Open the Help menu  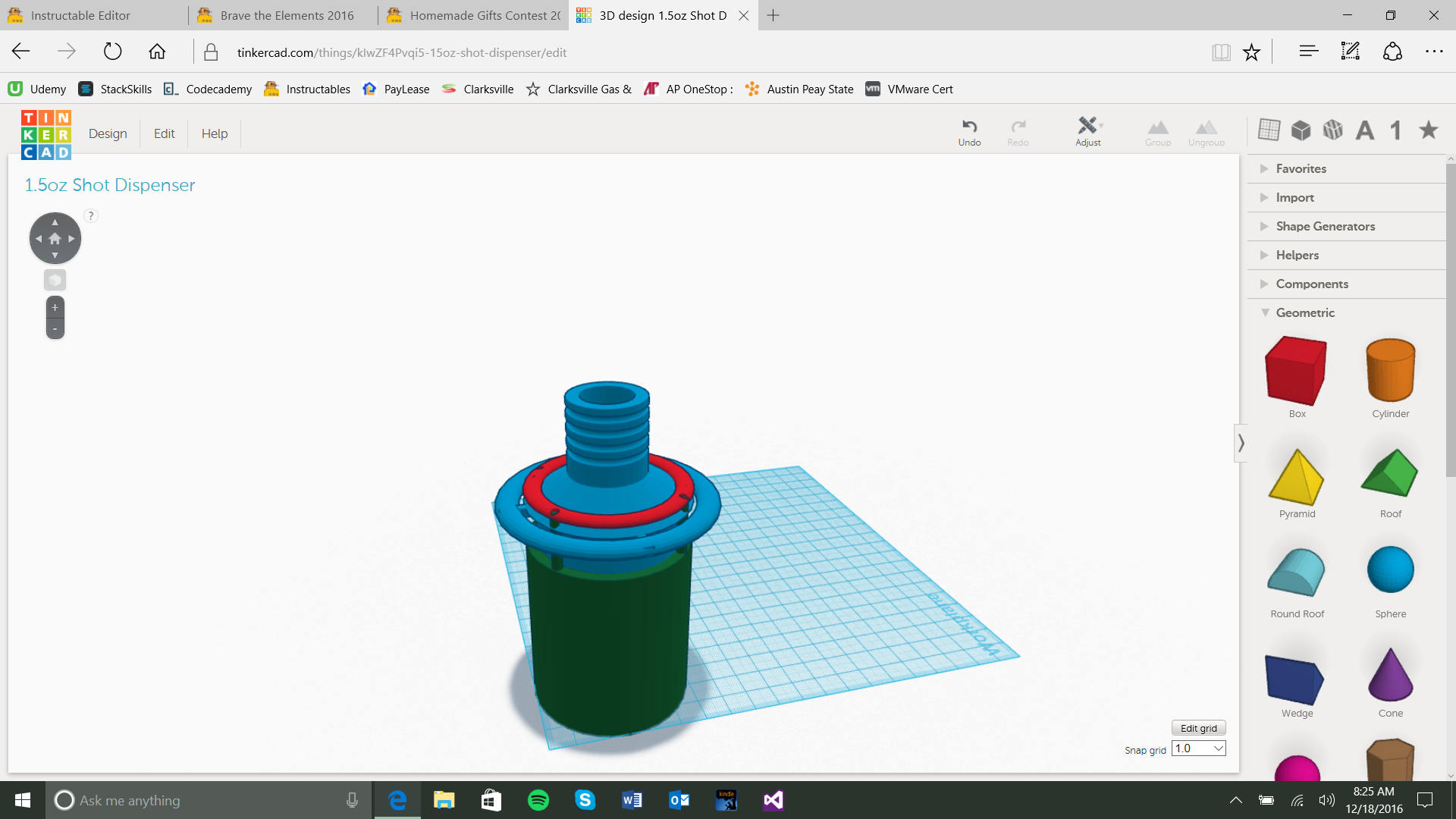pos(215,133)
